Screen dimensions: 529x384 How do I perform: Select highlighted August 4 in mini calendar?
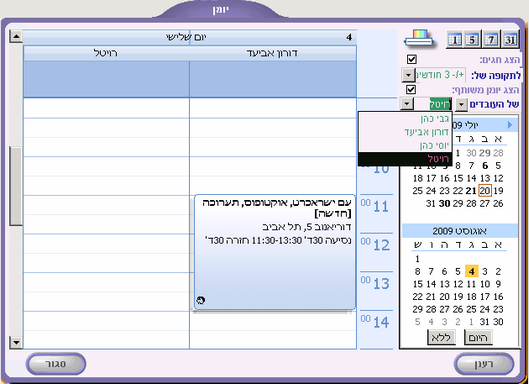(472, 271)
